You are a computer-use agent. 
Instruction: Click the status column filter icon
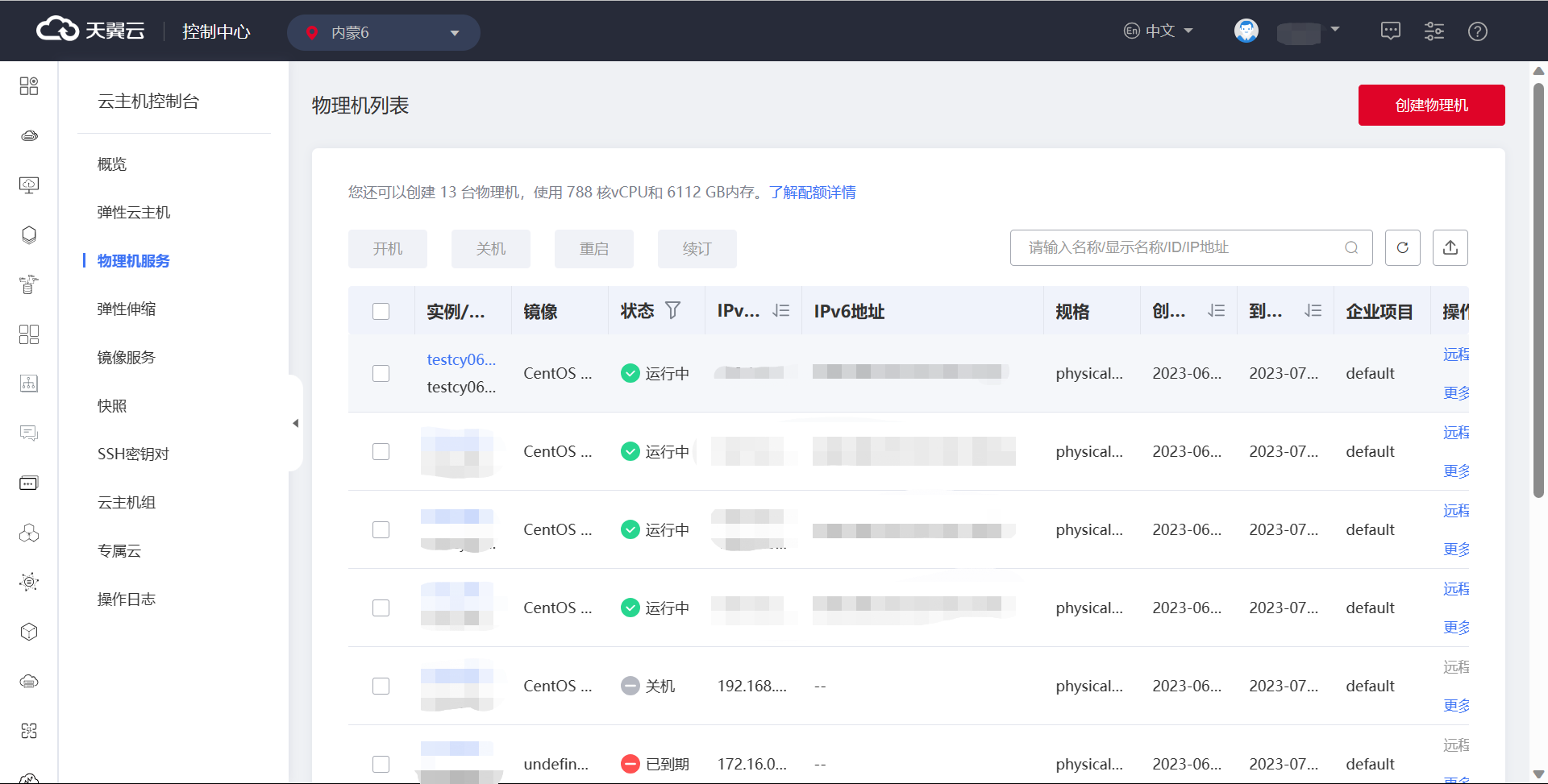point(672,310)
